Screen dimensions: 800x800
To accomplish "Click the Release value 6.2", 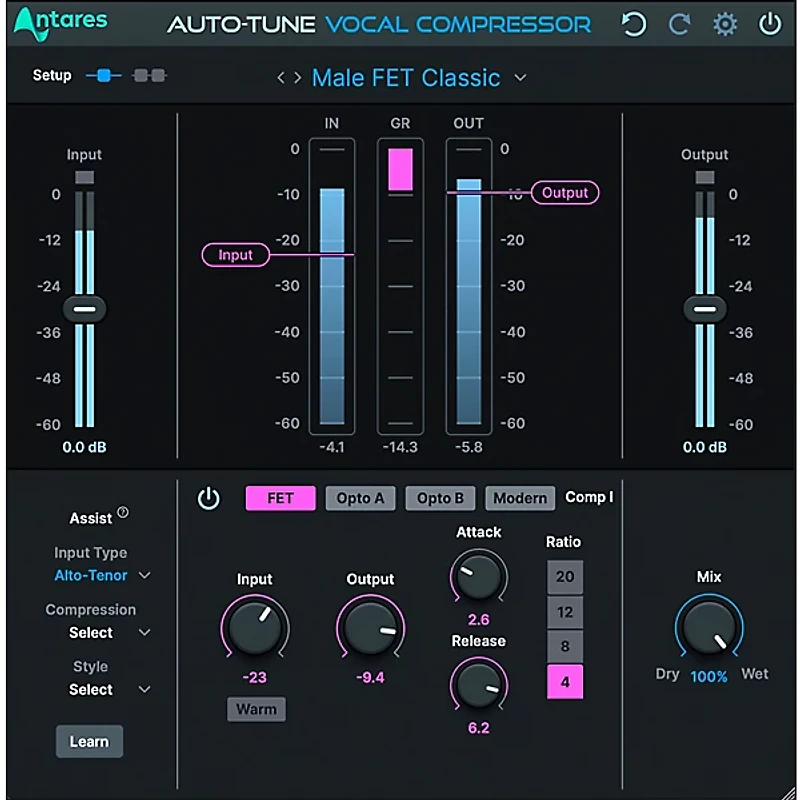I will [x=479, y=728].
